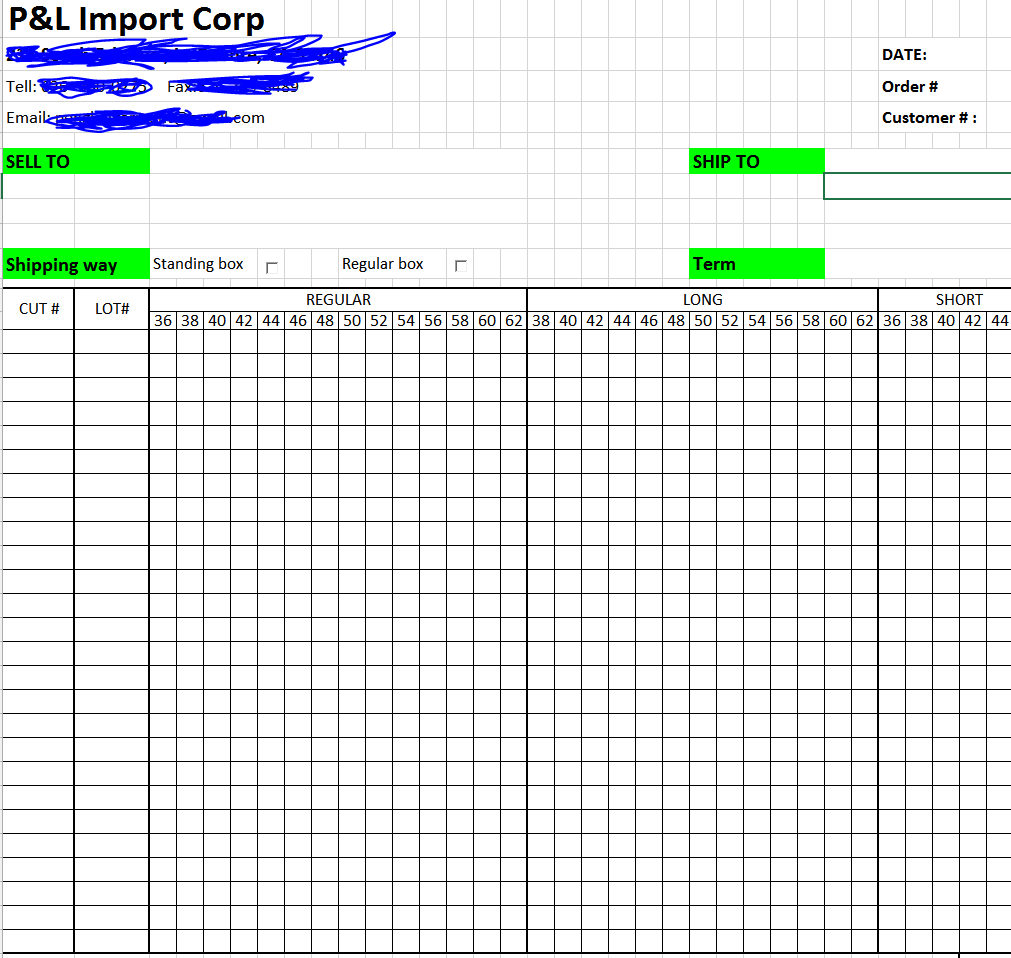Click the Tell: label in header
The image size is (1011, 958).
click(21, 86)
